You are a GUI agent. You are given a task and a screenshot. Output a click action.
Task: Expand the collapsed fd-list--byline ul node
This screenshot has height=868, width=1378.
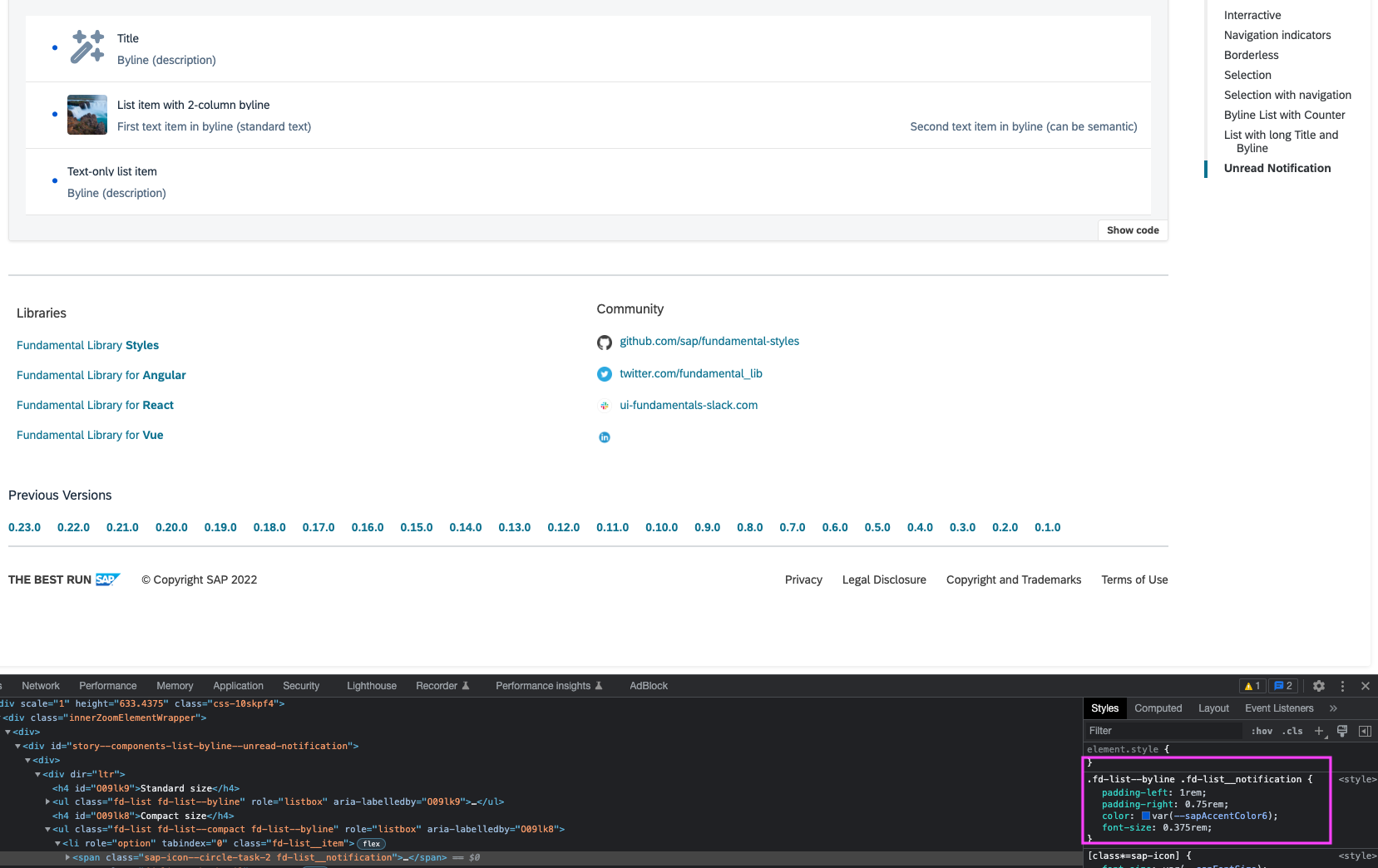(x=47, y=801)
